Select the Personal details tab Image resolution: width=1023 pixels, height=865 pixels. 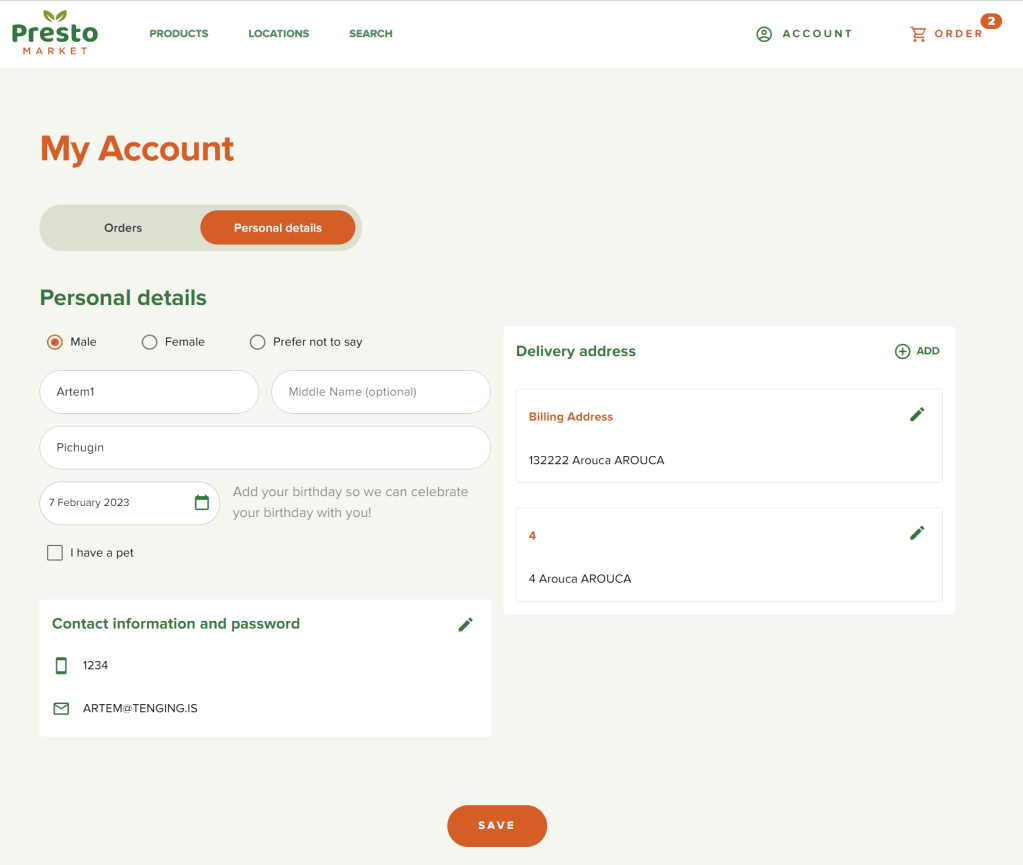point(278,228)
